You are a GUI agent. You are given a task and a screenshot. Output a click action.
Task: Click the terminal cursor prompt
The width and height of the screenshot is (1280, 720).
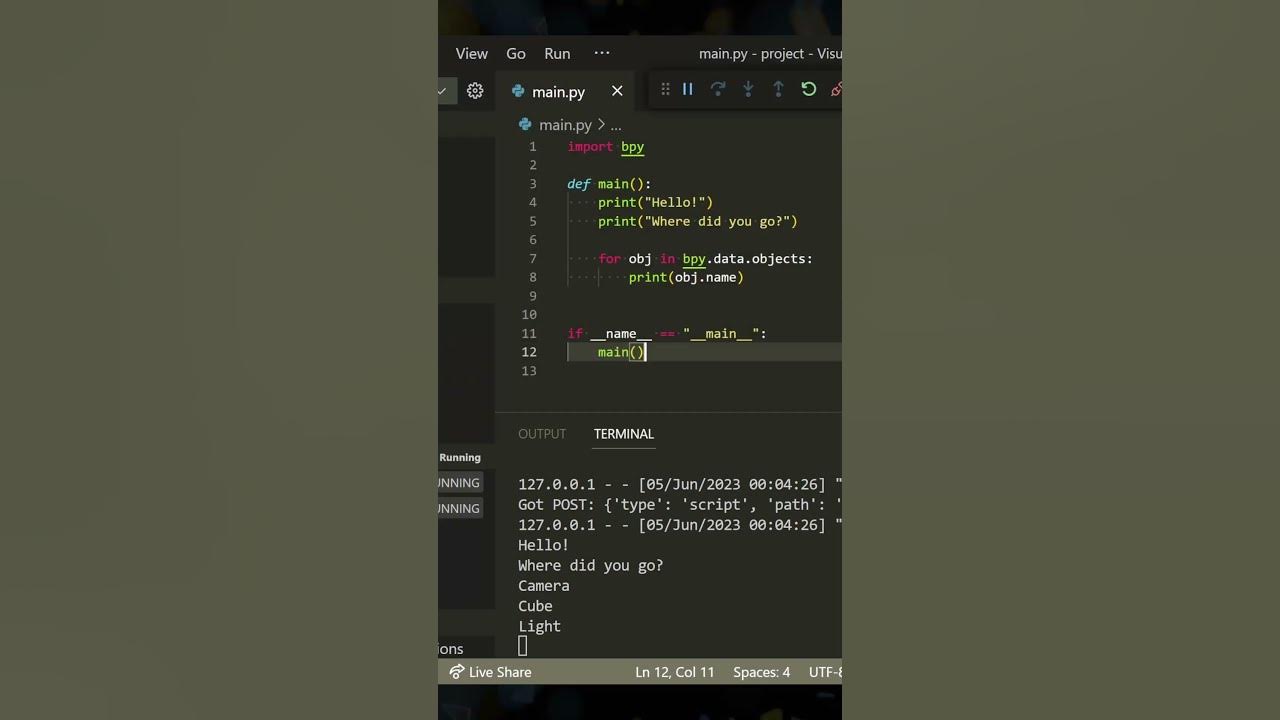click(x=522, y=647)
